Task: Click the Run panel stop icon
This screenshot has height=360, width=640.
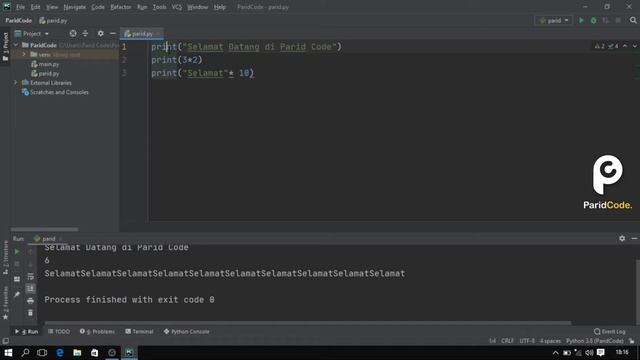Action: pos(17,264)
